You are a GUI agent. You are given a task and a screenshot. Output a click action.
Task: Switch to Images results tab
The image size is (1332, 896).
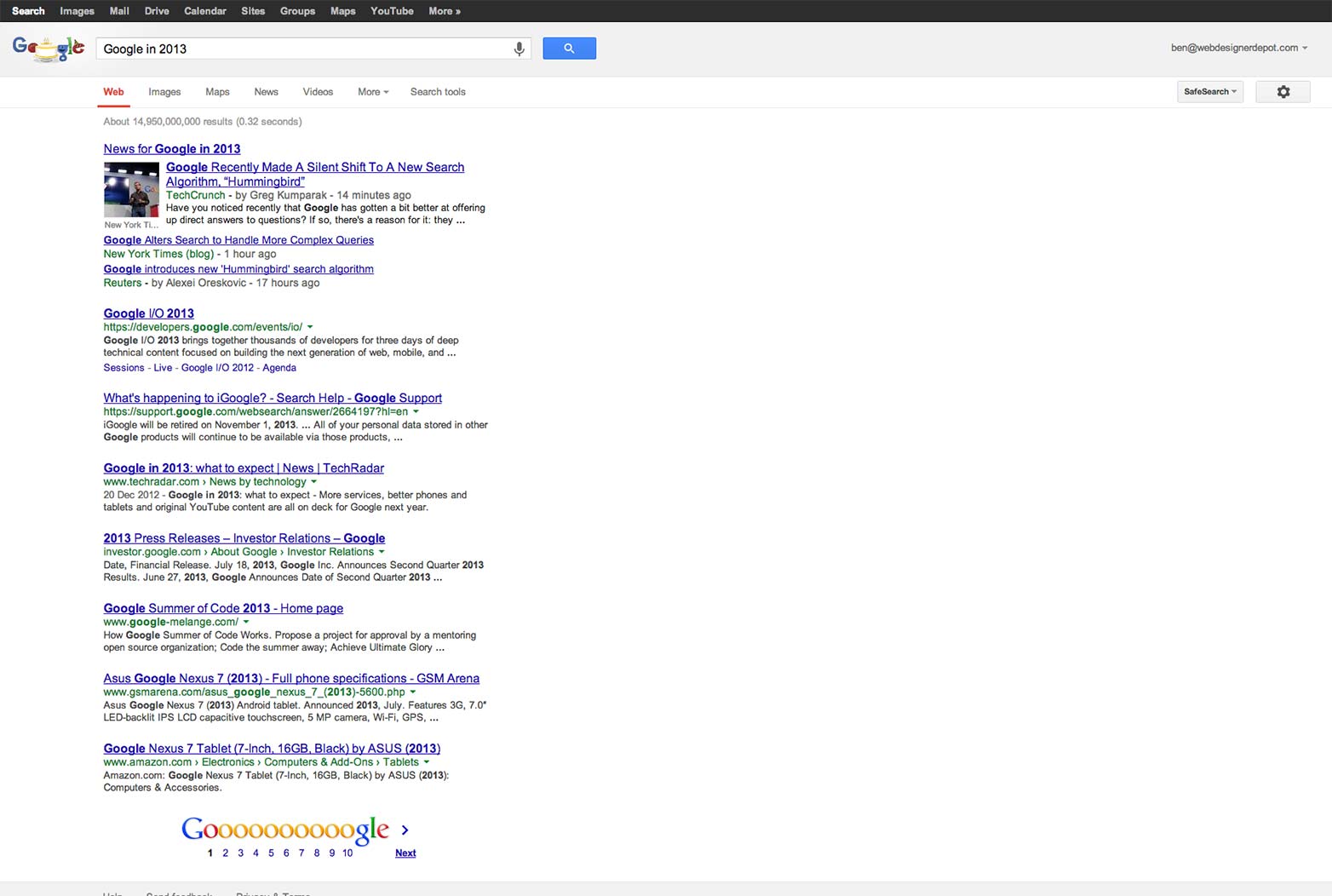(164, 92)
